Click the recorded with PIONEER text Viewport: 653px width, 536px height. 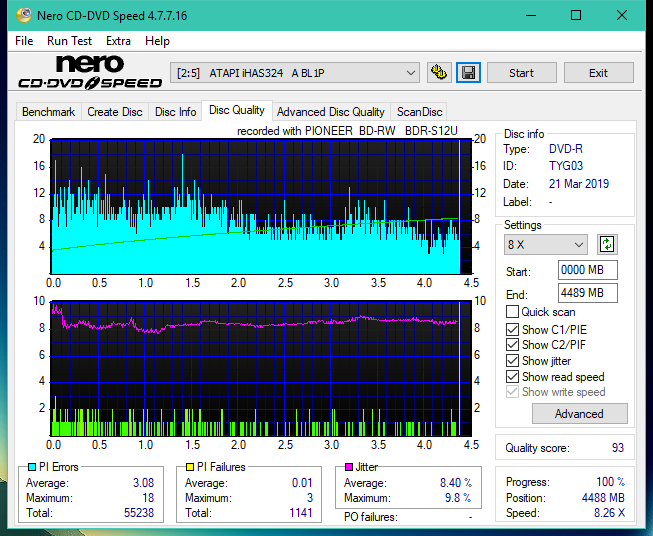347,131
